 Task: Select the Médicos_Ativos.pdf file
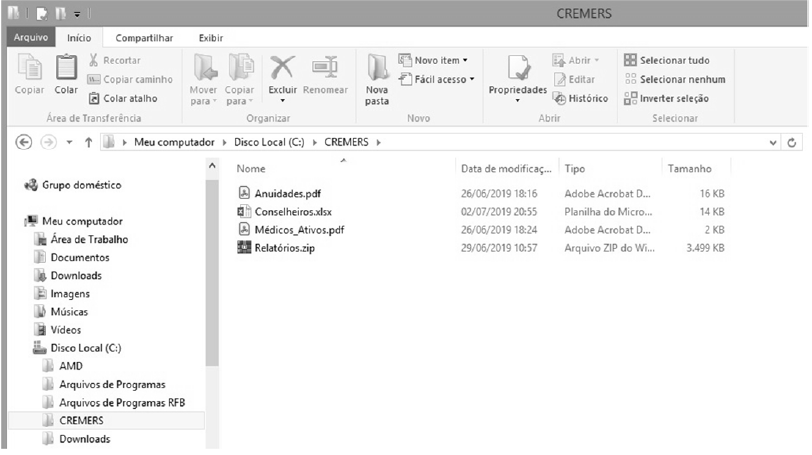pos(291,230)
